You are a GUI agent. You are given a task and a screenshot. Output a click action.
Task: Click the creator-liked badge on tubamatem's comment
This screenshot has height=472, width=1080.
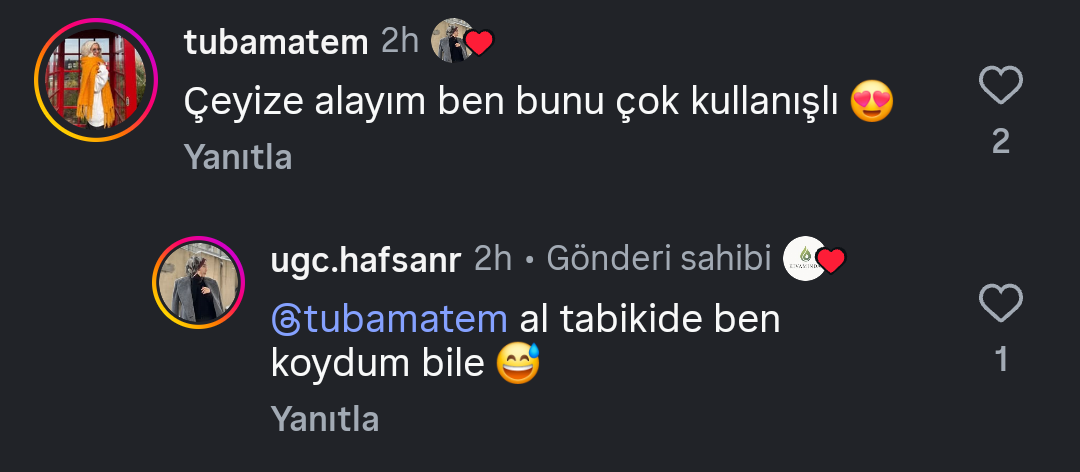tap(462, 42)
